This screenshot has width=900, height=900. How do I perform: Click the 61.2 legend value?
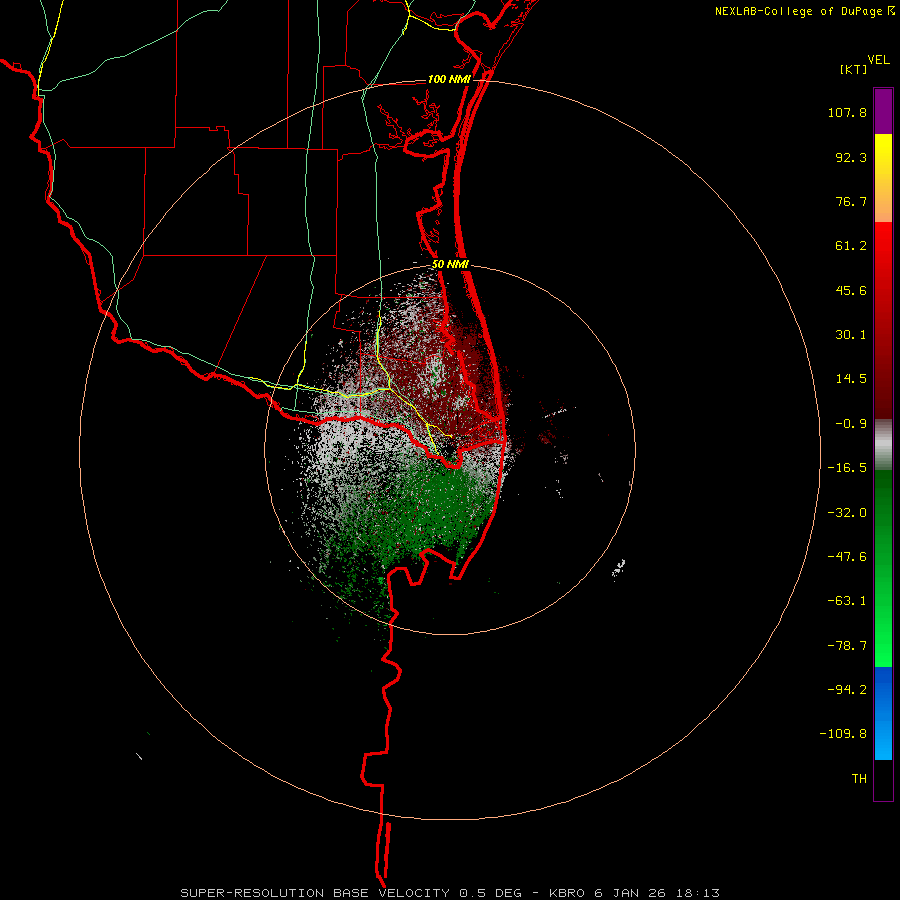[x=851, y=246]
